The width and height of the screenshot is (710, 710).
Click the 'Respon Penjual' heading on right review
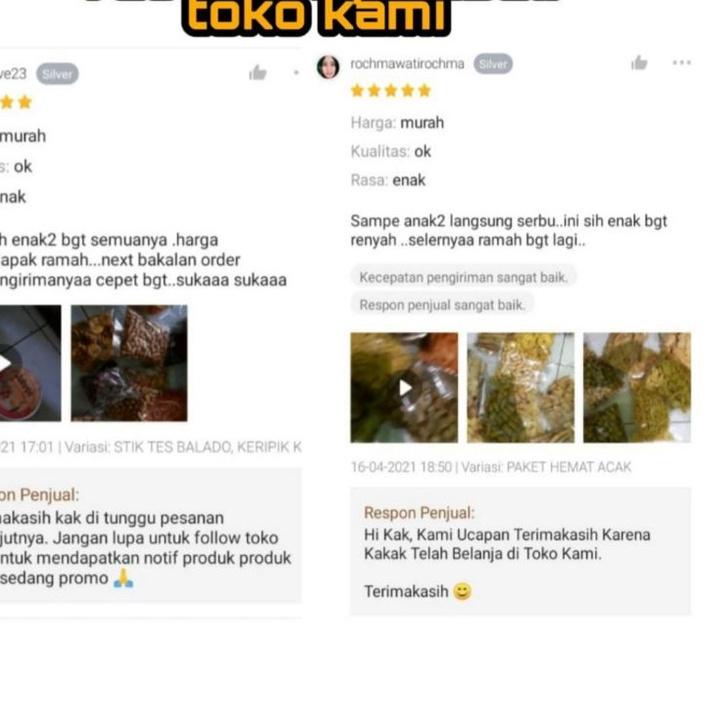pyautogui.click(x=419, y=513)
